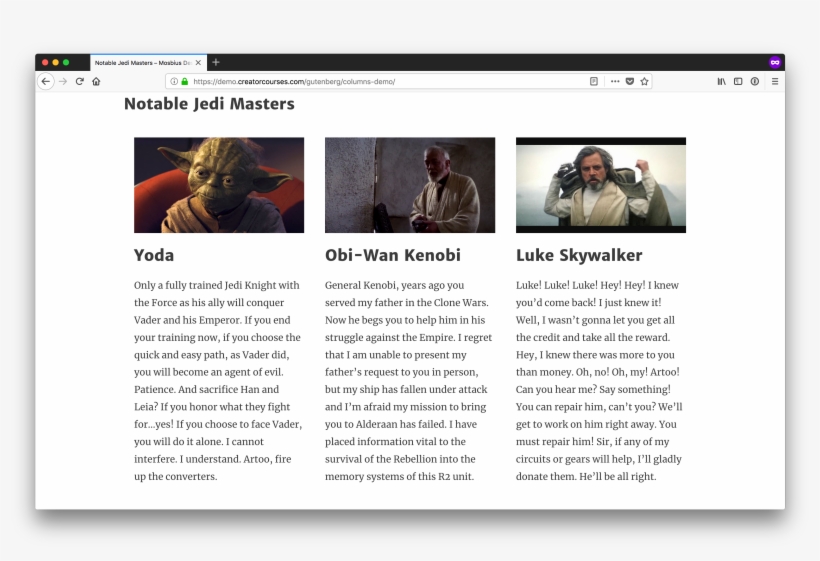Click paragraph starting 'Luke! Luke! Luke! Hey!'
The image size is (820, 561).
[x=599, y=381]
